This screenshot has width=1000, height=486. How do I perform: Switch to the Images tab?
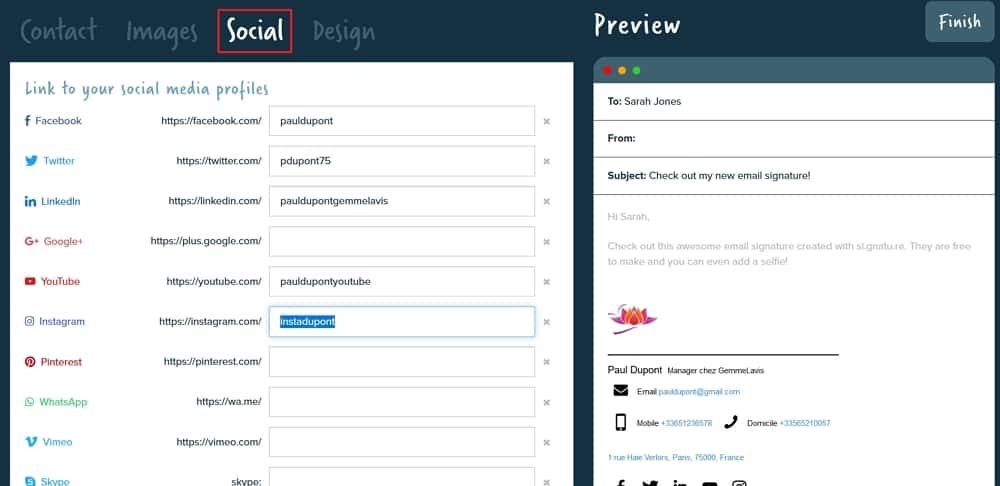coord(162,32)
